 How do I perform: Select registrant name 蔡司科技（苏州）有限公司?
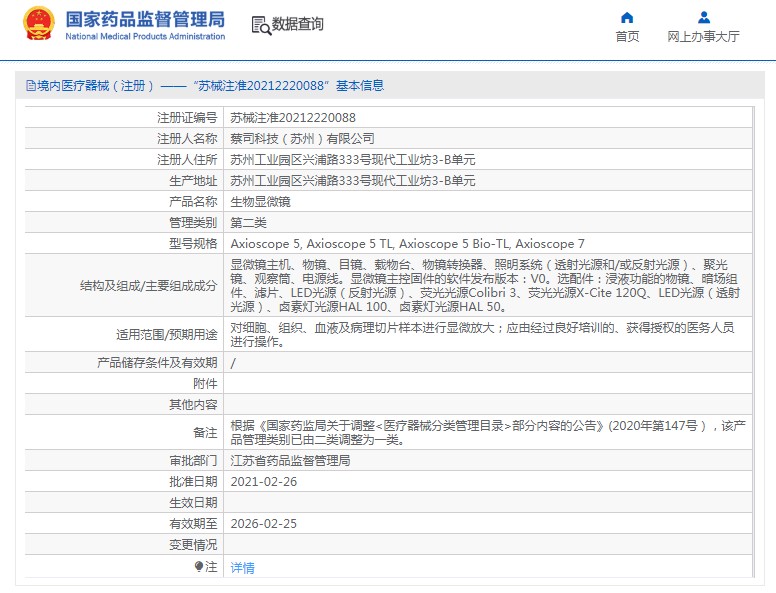point(302,139)
